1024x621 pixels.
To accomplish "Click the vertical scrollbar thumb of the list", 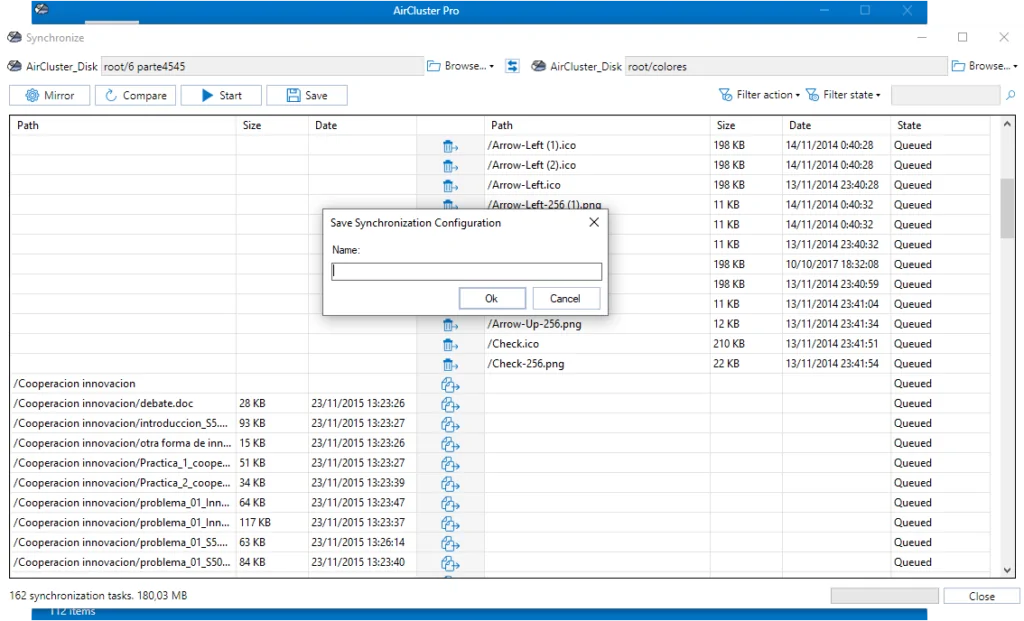I will point(1007,208).
